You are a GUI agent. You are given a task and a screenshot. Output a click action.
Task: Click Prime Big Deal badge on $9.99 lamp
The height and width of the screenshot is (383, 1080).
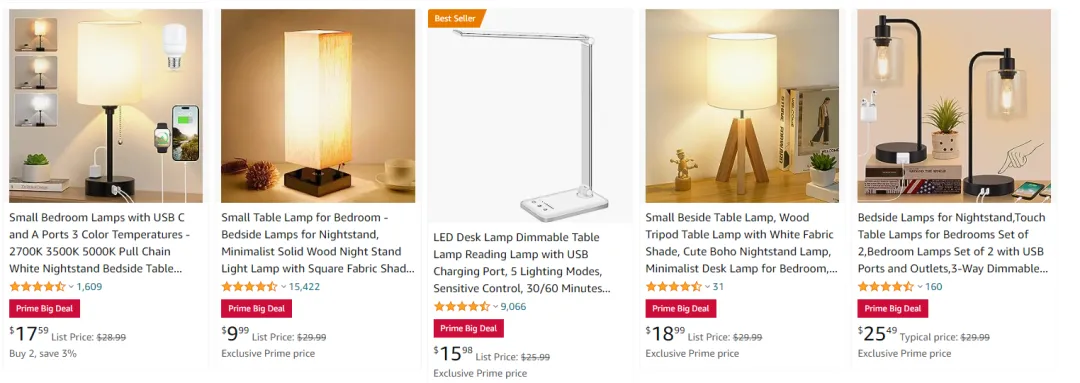(x=256, y=309)
